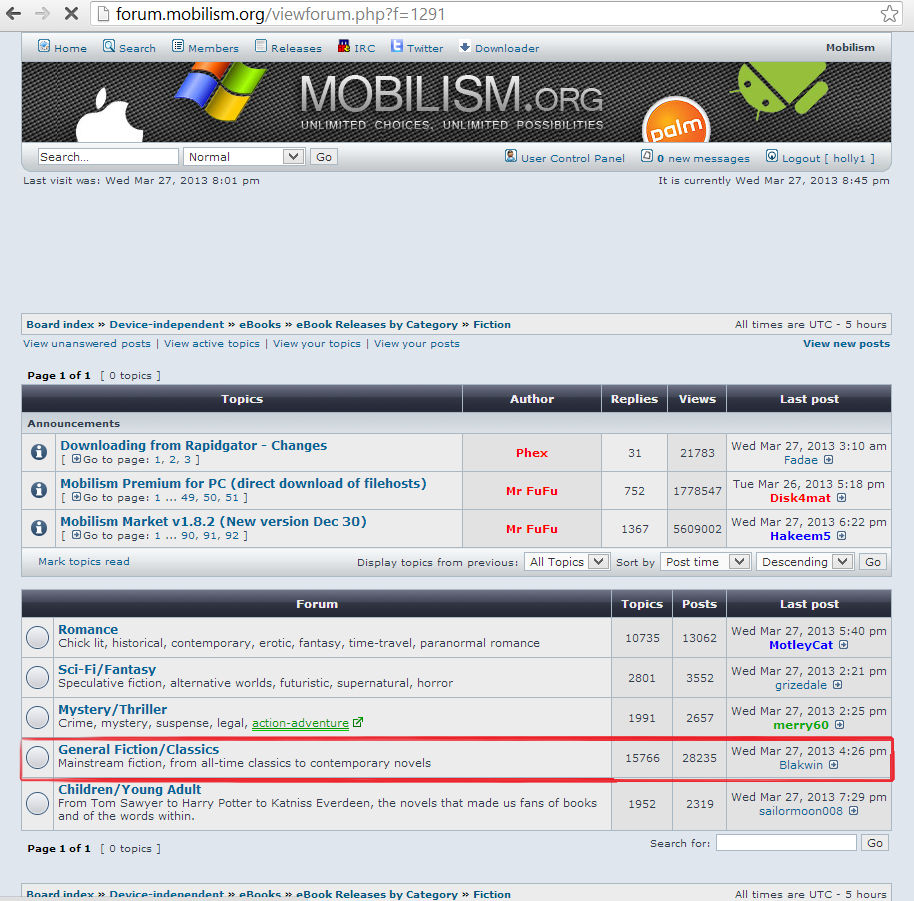Click the Logout icon
The height and width of the screenshot is (901, 914).
click(x=772, y=156)
